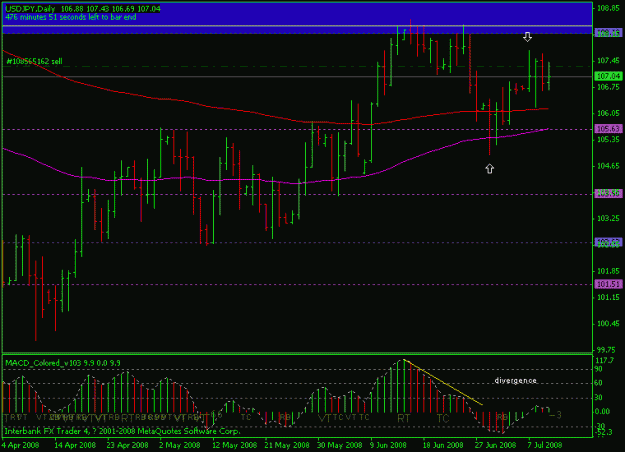Click the 106.05 price scale value
This screenshot has height=452, width=625.
[x=608, y=113]
